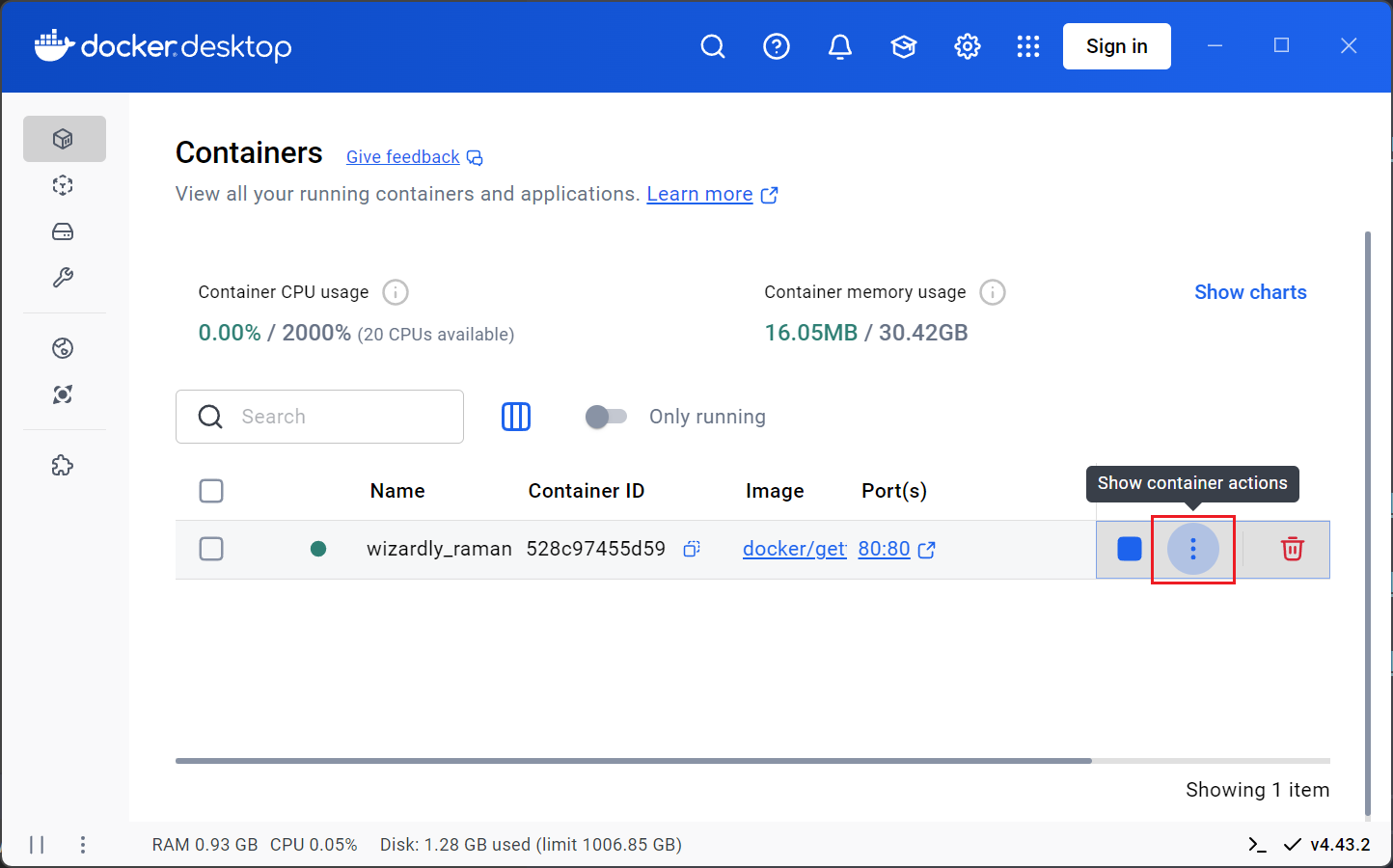Open Docker Scout in the sidebar
Screen dimensions: 1393x868
tap(63, 394)
